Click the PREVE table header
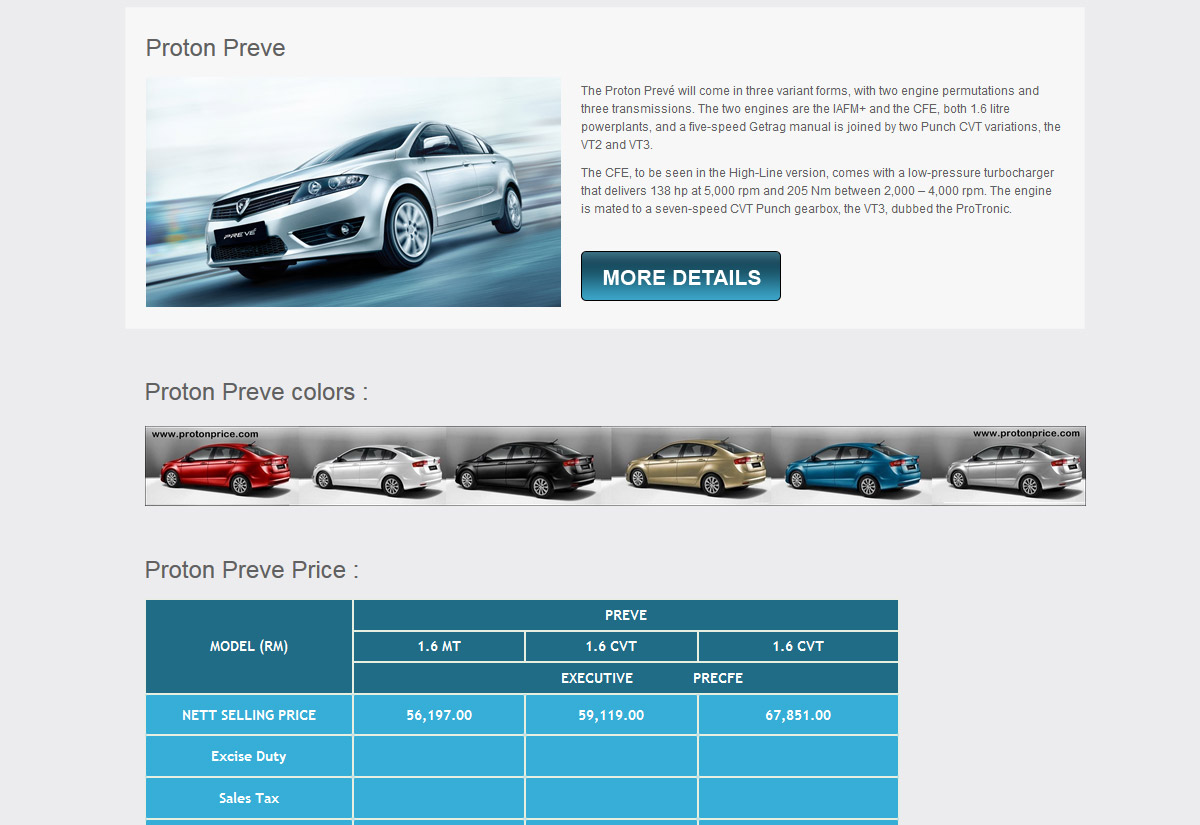Image resolution: width=1200 pixels, height=825 pixels. click(626, 615)
